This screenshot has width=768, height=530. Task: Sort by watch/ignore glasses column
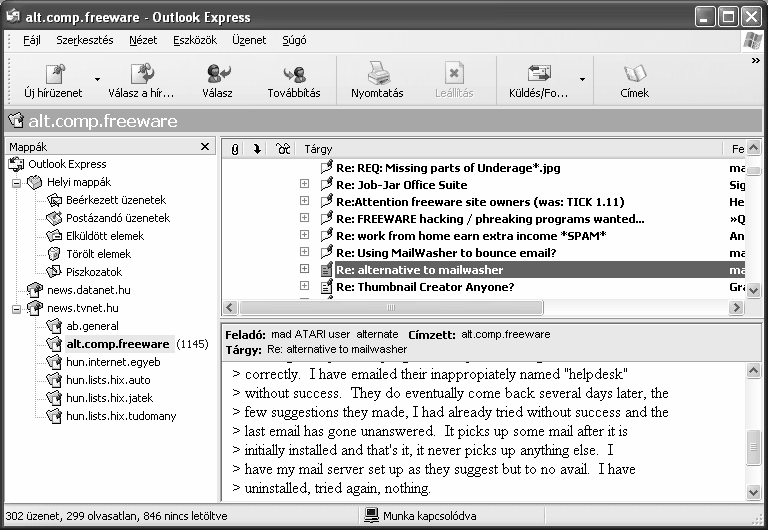(283, 149)
